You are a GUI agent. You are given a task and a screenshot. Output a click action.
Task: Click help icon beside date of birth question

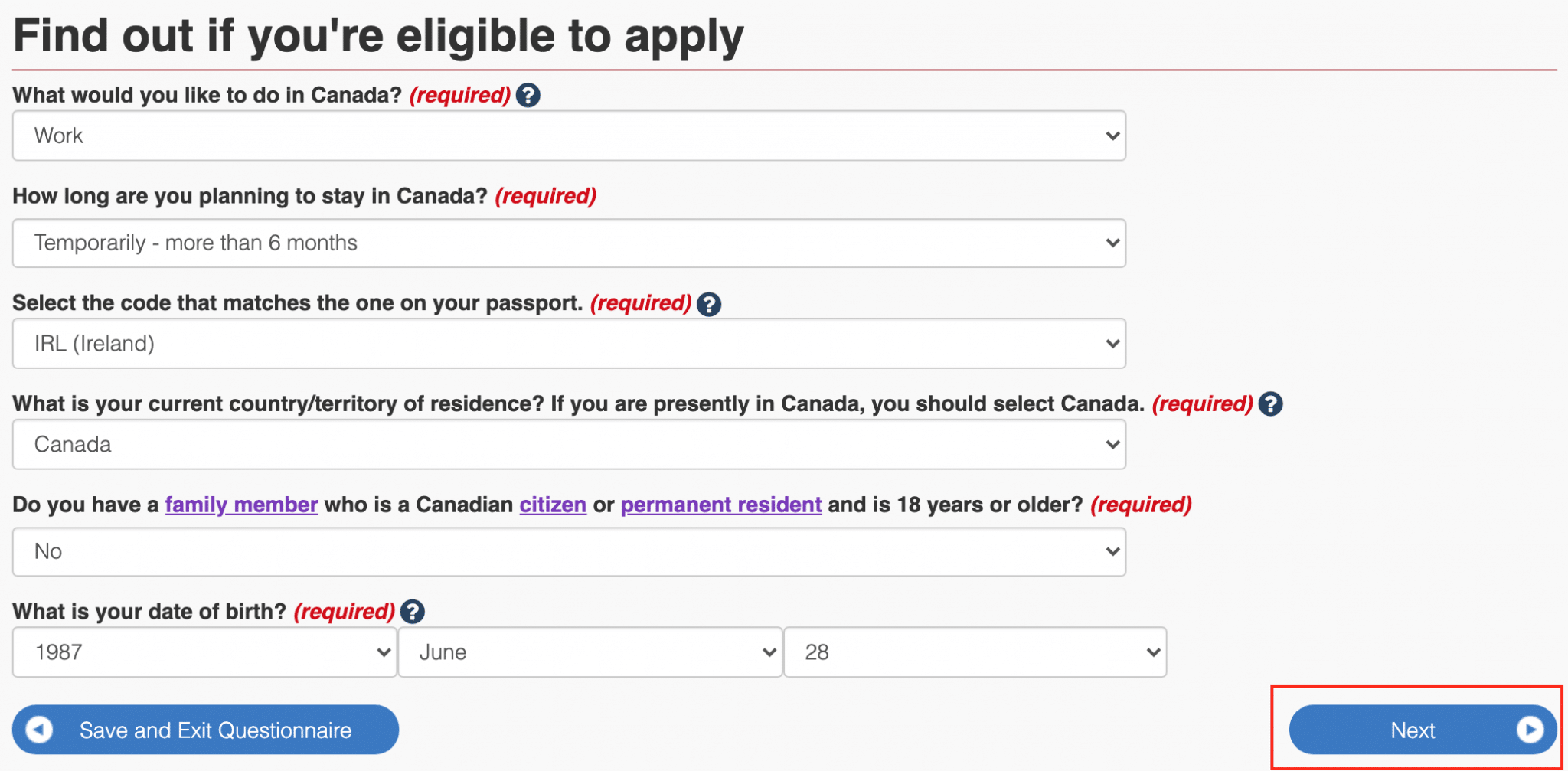(x=412, y=612)
